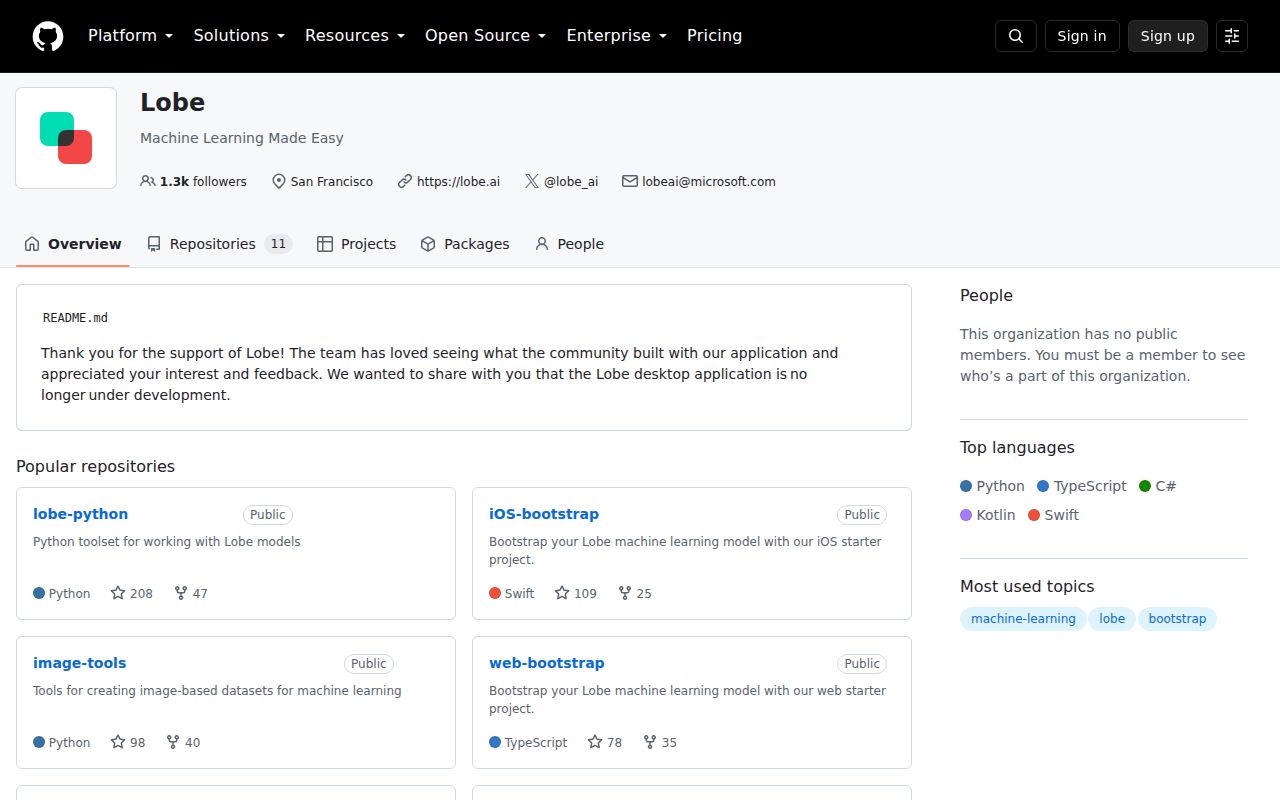Click the Swift language label on iOS-bootstrap
This screenshot has width=1280, height=800.
tap(519, 593)
